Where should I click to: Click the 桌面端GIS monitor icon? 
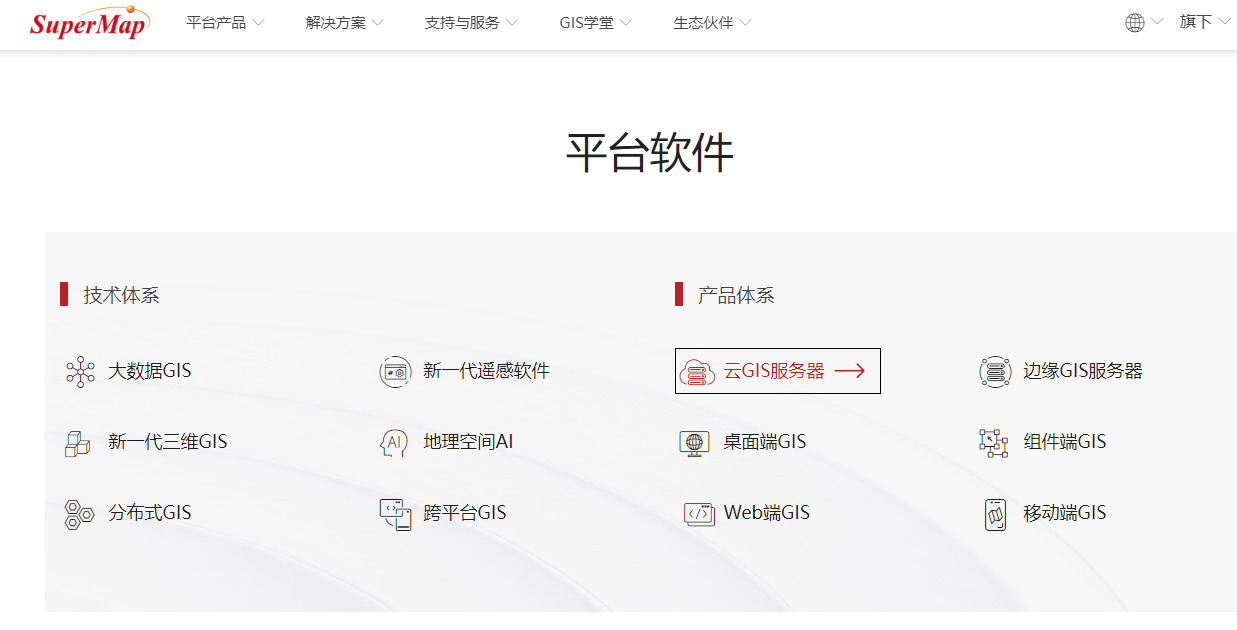coord(694,443)
